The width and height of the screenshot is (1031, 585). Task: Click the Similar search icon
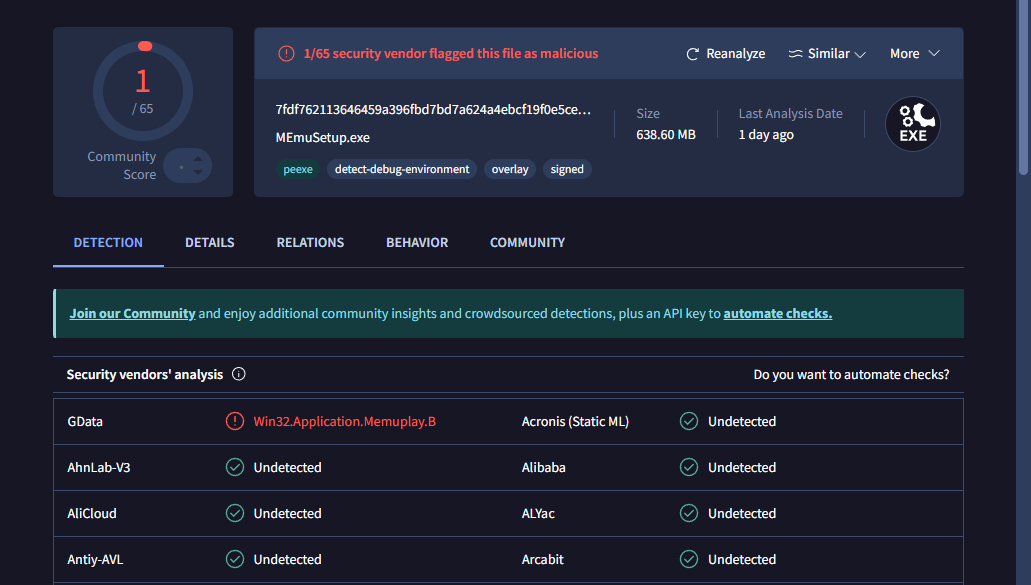coord(796,54)
